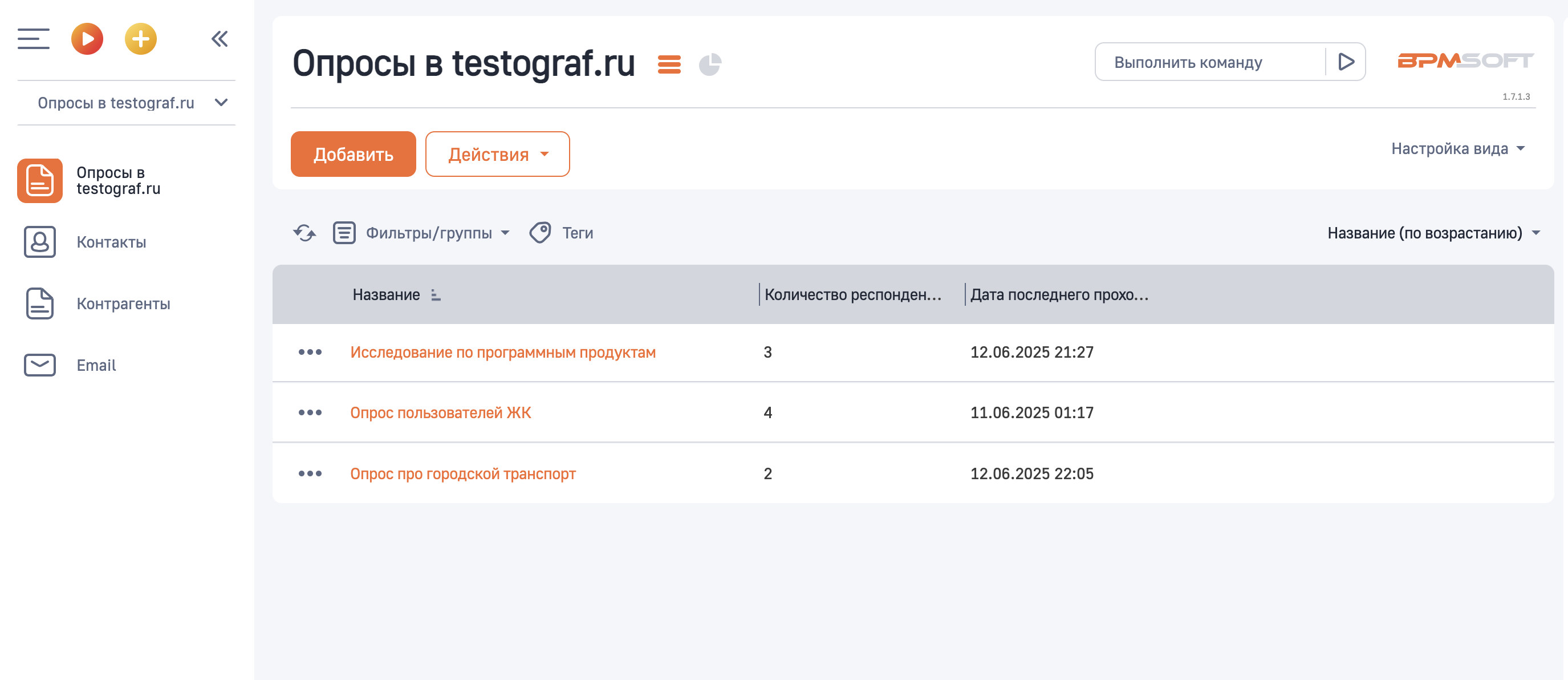Click page title Опросы в testograf.ru
The width and height of the screenshot is (1568, 680).
tap(463, 63)
